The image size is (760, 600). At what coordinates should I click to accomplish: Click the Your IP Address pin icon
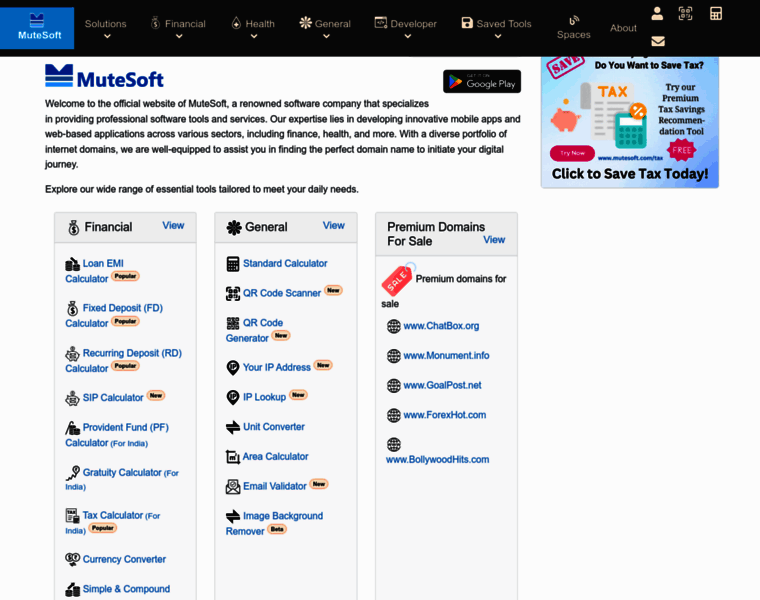click(233, 368)
